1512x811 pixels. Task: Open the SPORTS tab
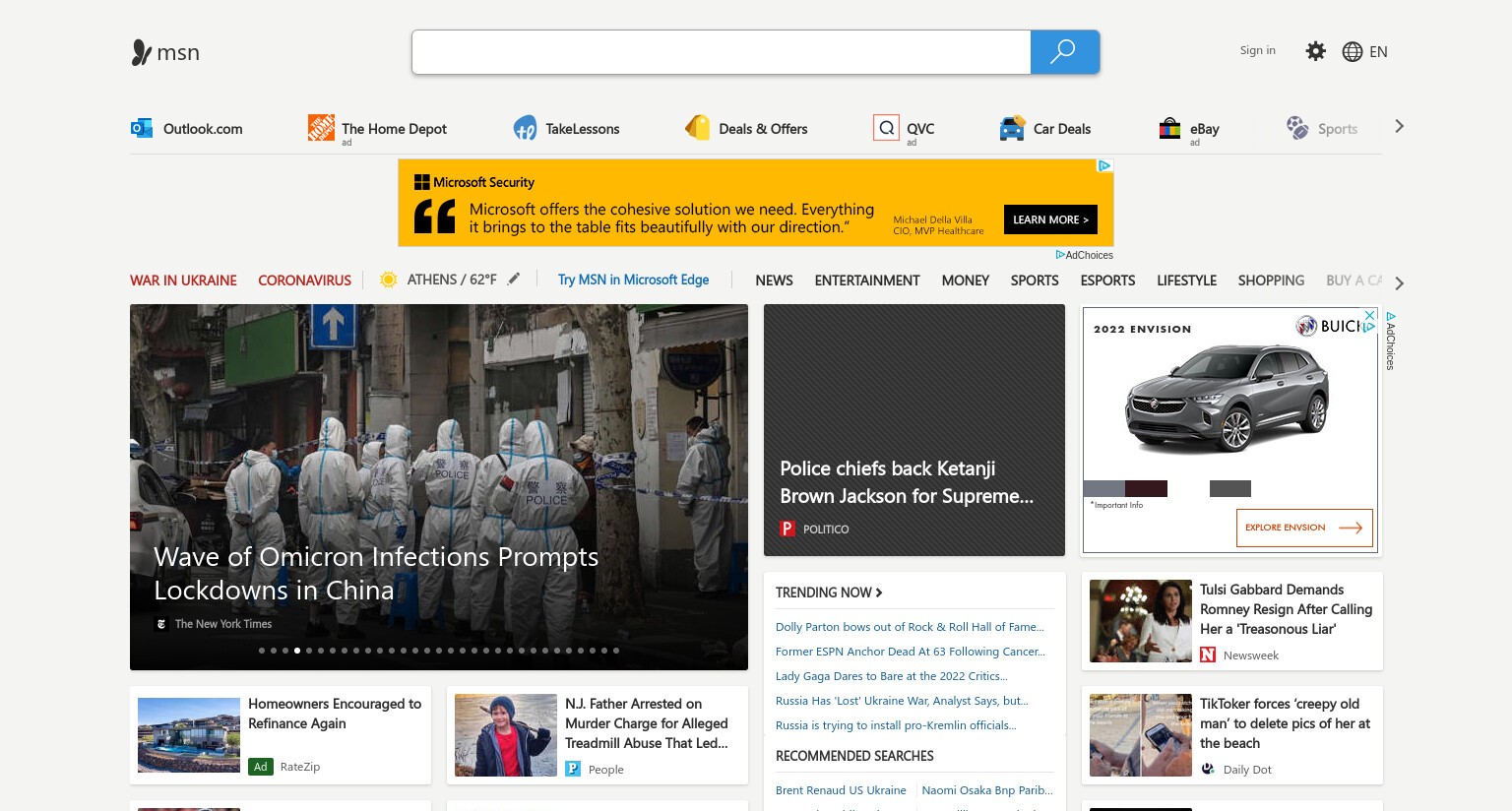(x=1035, y=281)
